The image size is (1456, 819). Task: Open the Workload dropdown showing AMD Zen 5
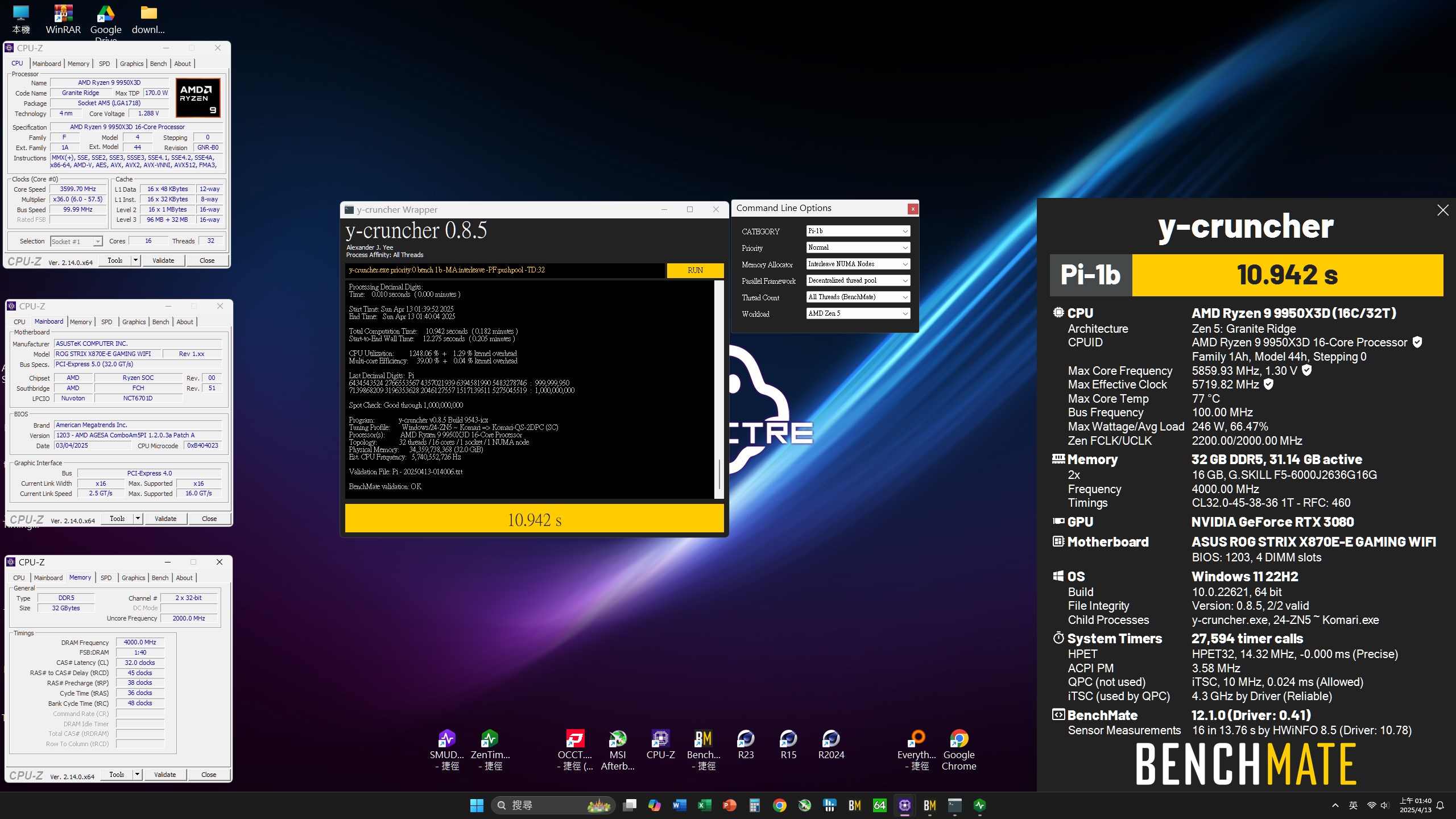[858, 313]
